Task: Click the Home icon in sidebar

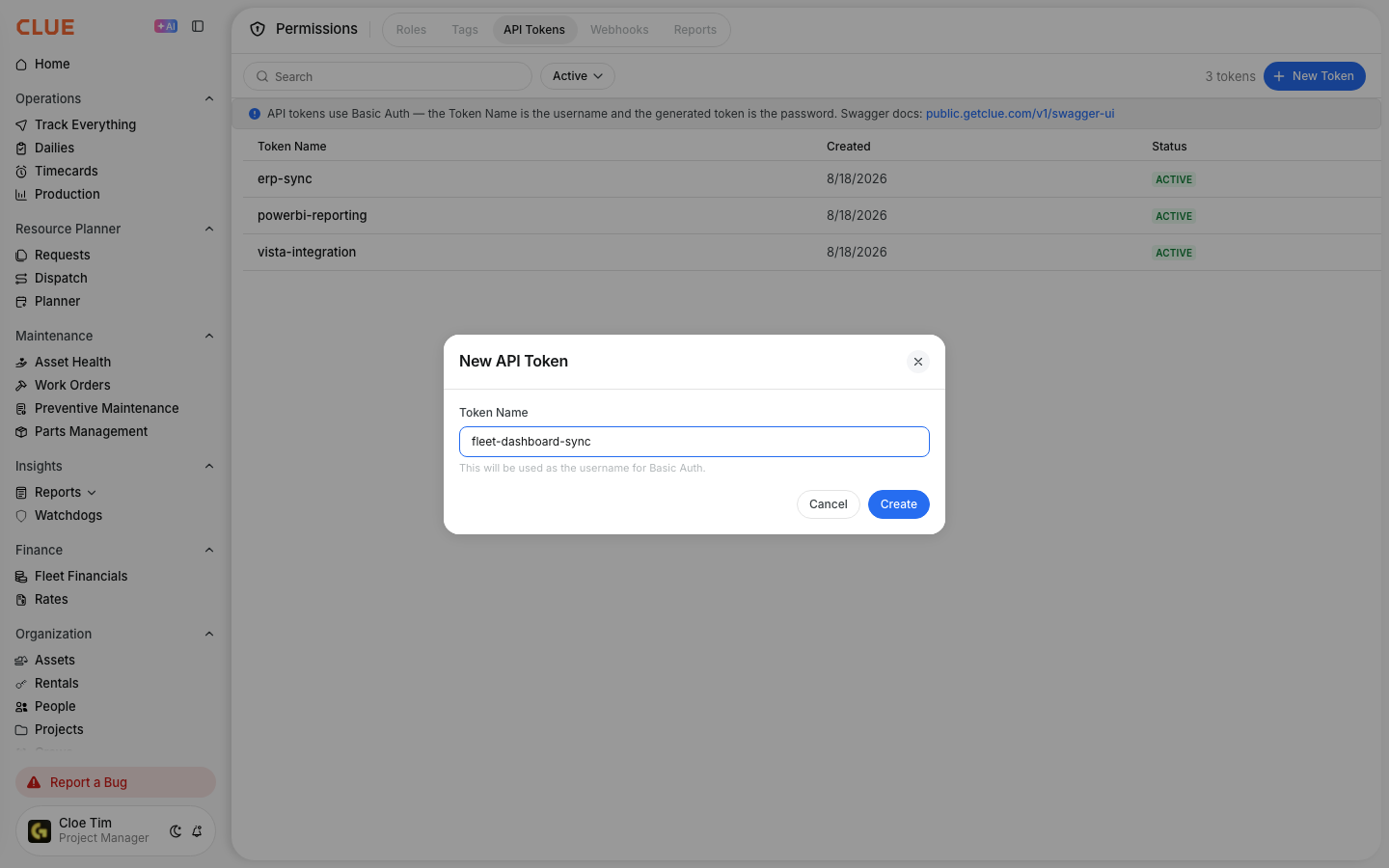Action: tap(21, 65)
